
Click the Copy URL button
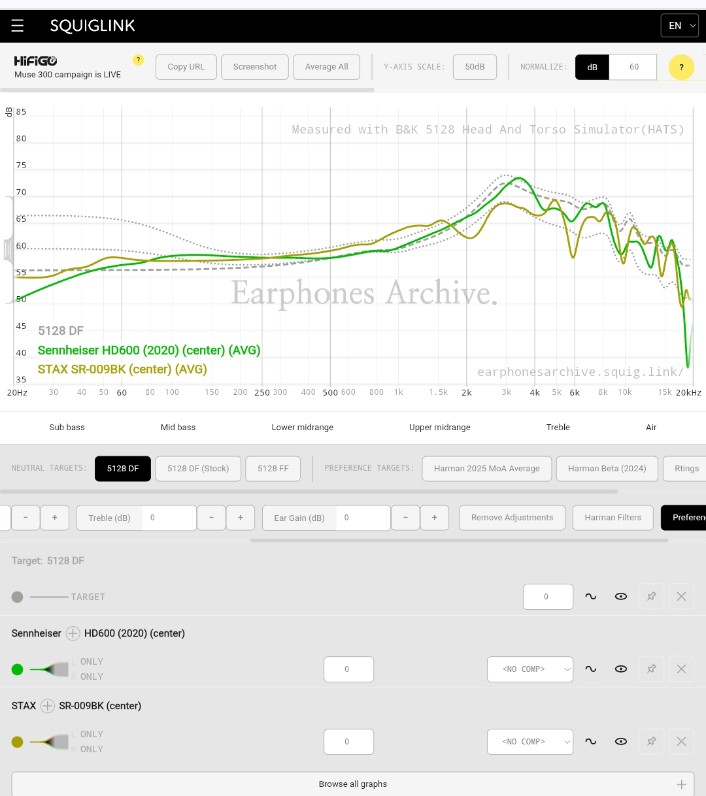pos(186,67)
